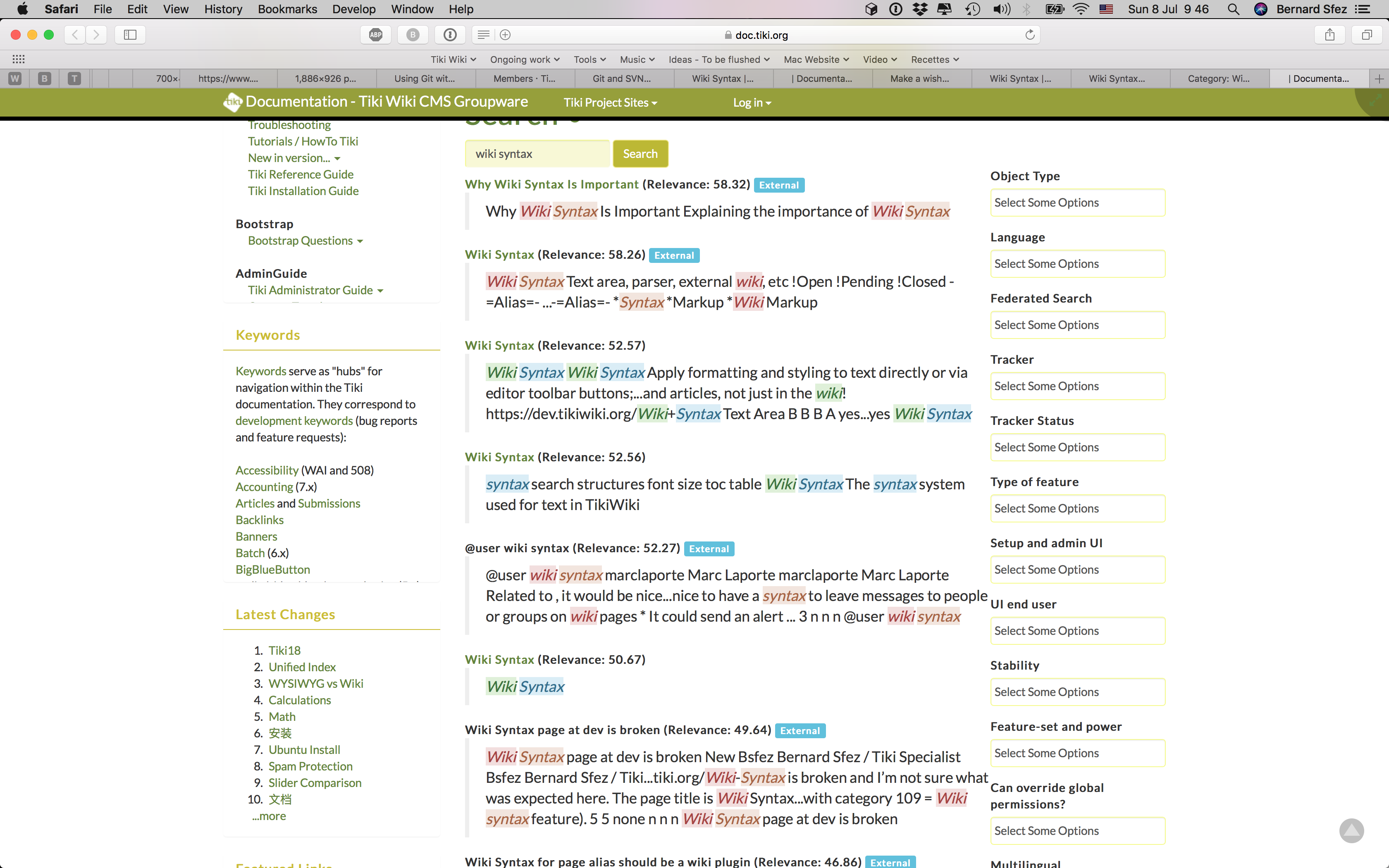Open the volume menu bar icon
Viewport: 1389px width, 868px height.
point(1002,9)
